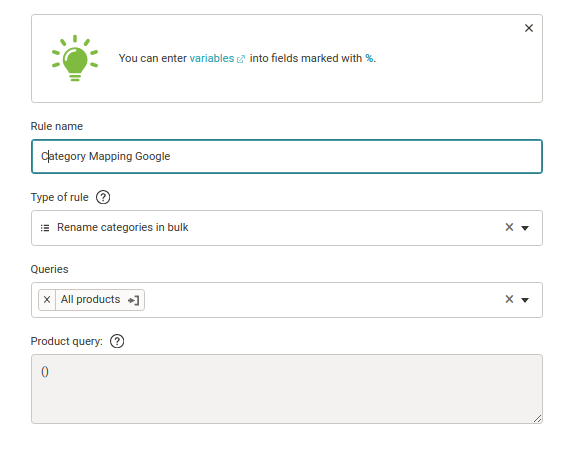Select the All products tag label
Viewport: 566px width, 466px height.
coord(90,300)
